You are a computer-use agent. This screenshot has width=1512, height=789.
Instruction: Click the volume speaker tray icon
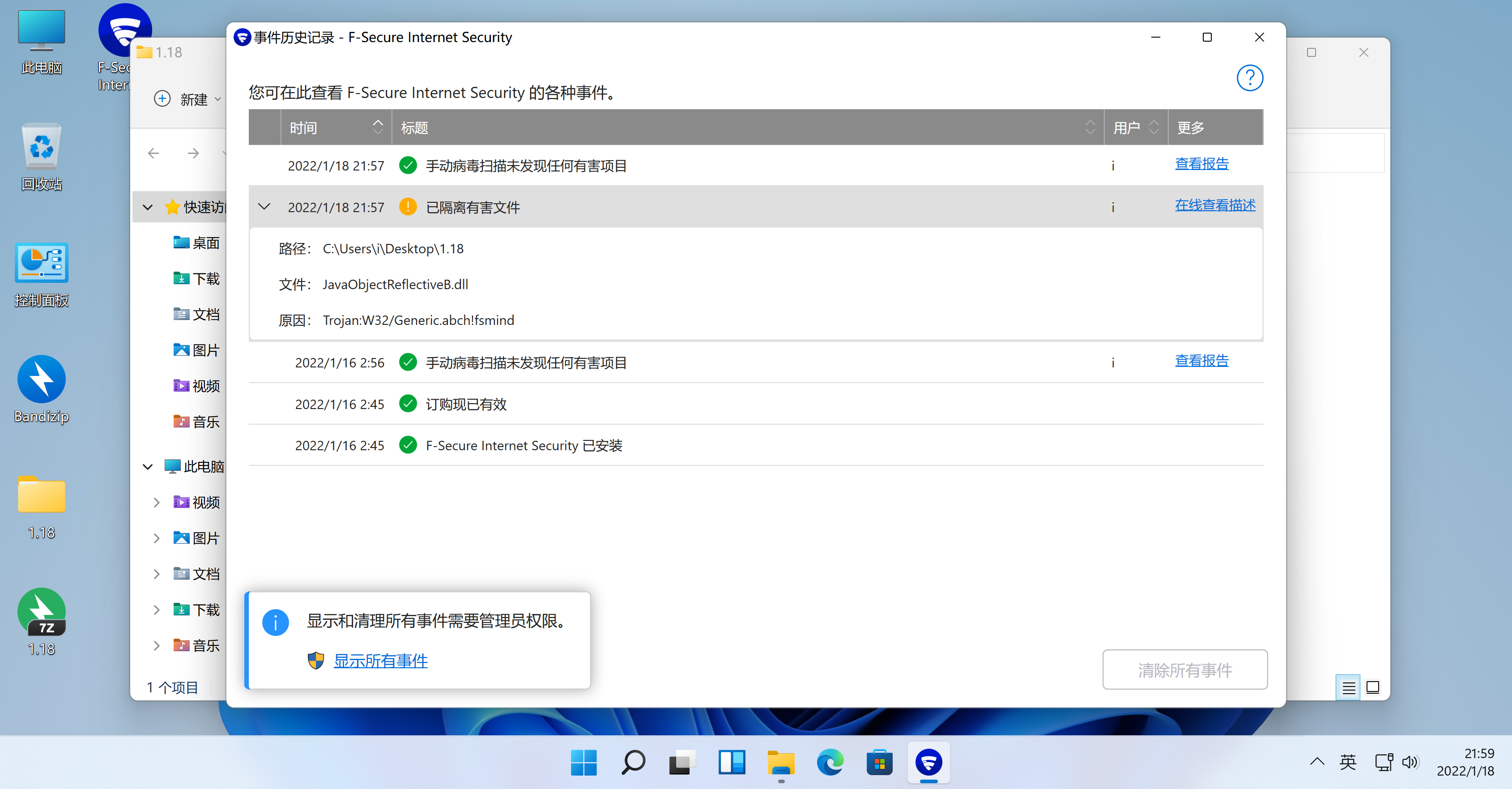(1410, 762)
